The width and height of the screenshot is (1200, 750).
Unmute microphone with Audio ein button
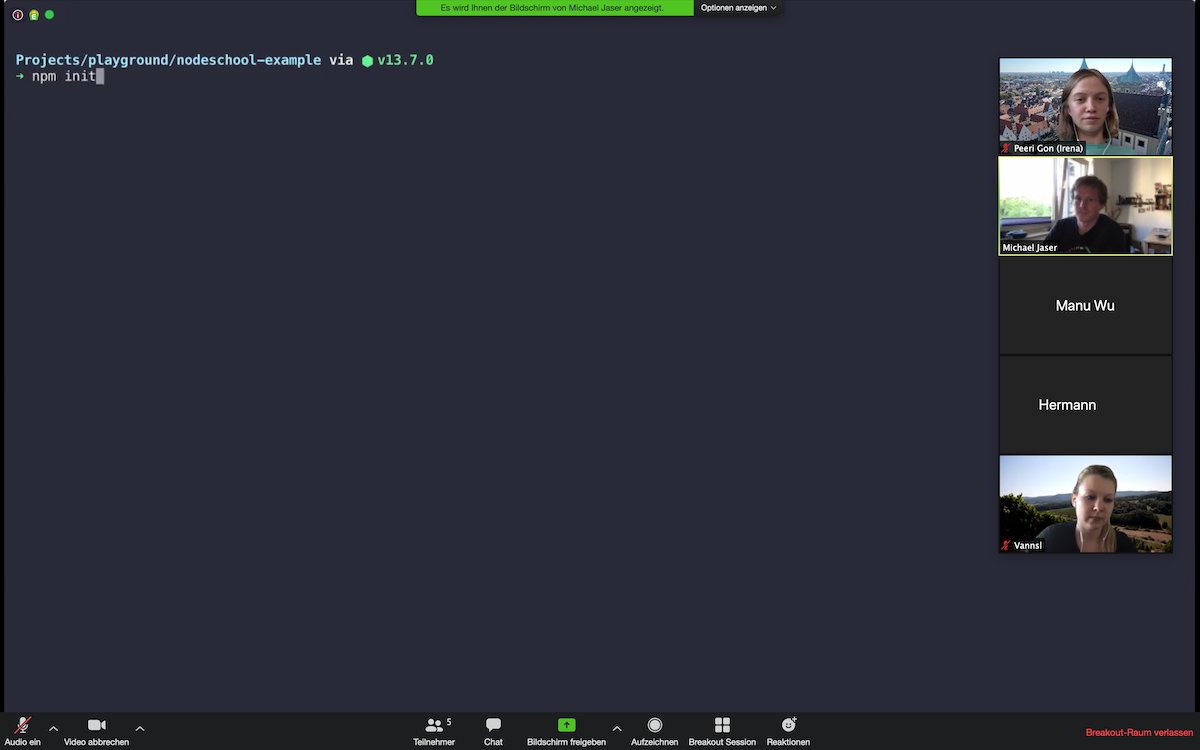click(22, 731)
